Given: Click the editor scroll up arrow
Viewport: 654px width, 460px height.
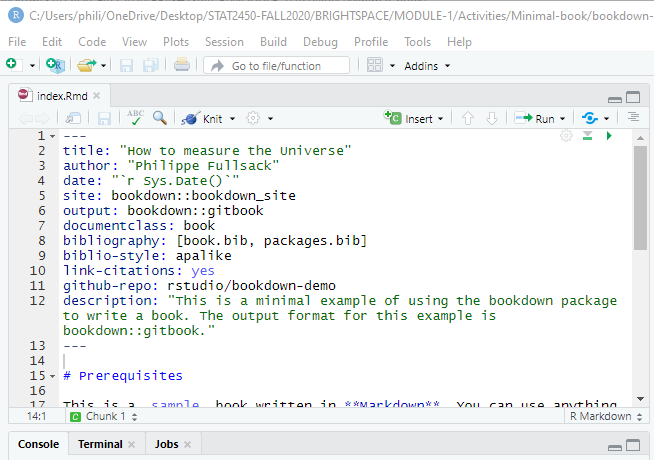Looking at the screenshot, I should pos(640,138).
